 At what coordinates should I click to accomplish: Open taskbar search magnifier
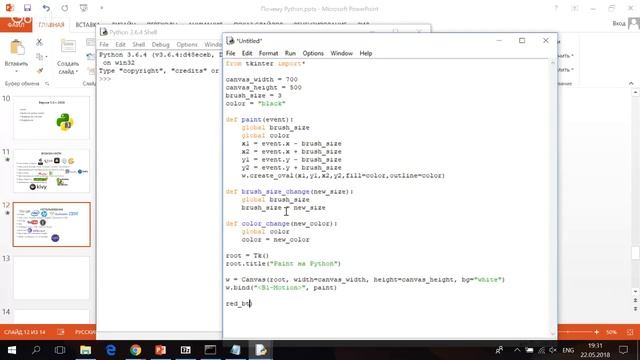click(36, 350)
